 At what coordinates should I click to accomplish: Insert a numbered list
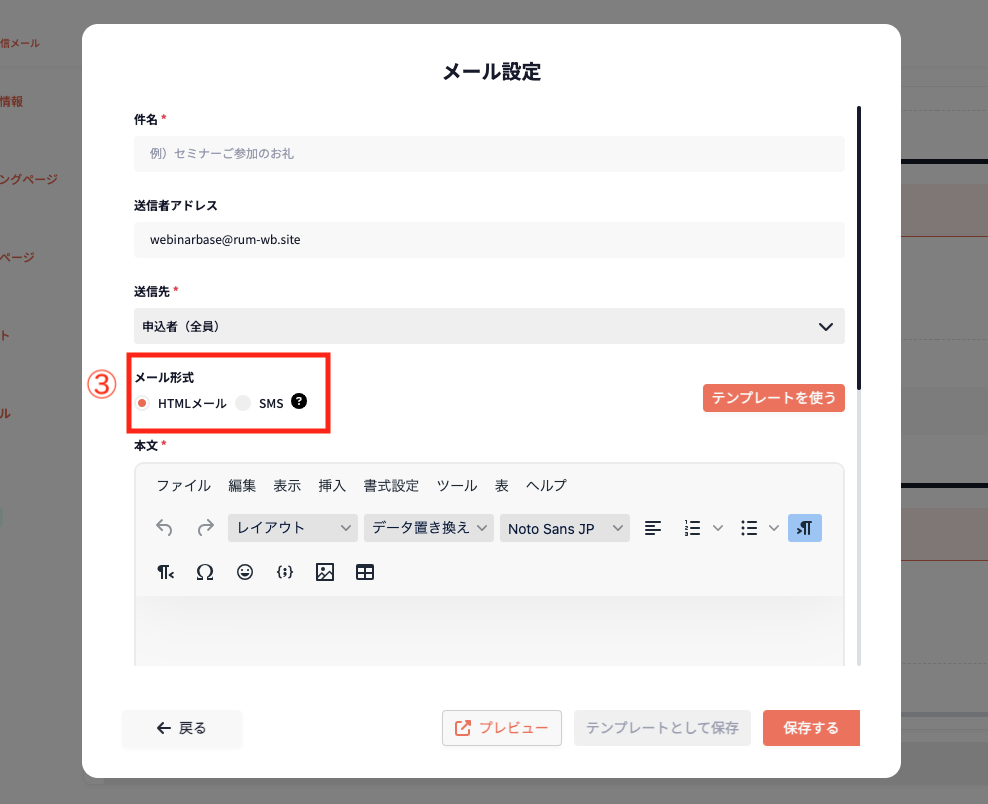[692, 528]
